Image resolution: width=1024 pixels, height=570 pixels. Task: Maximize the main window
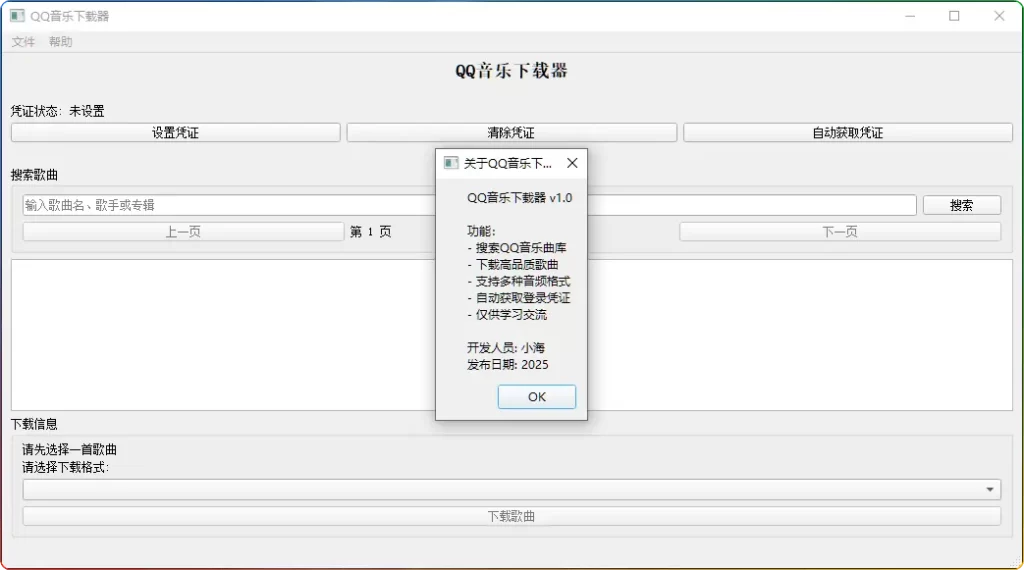(954, 16)
